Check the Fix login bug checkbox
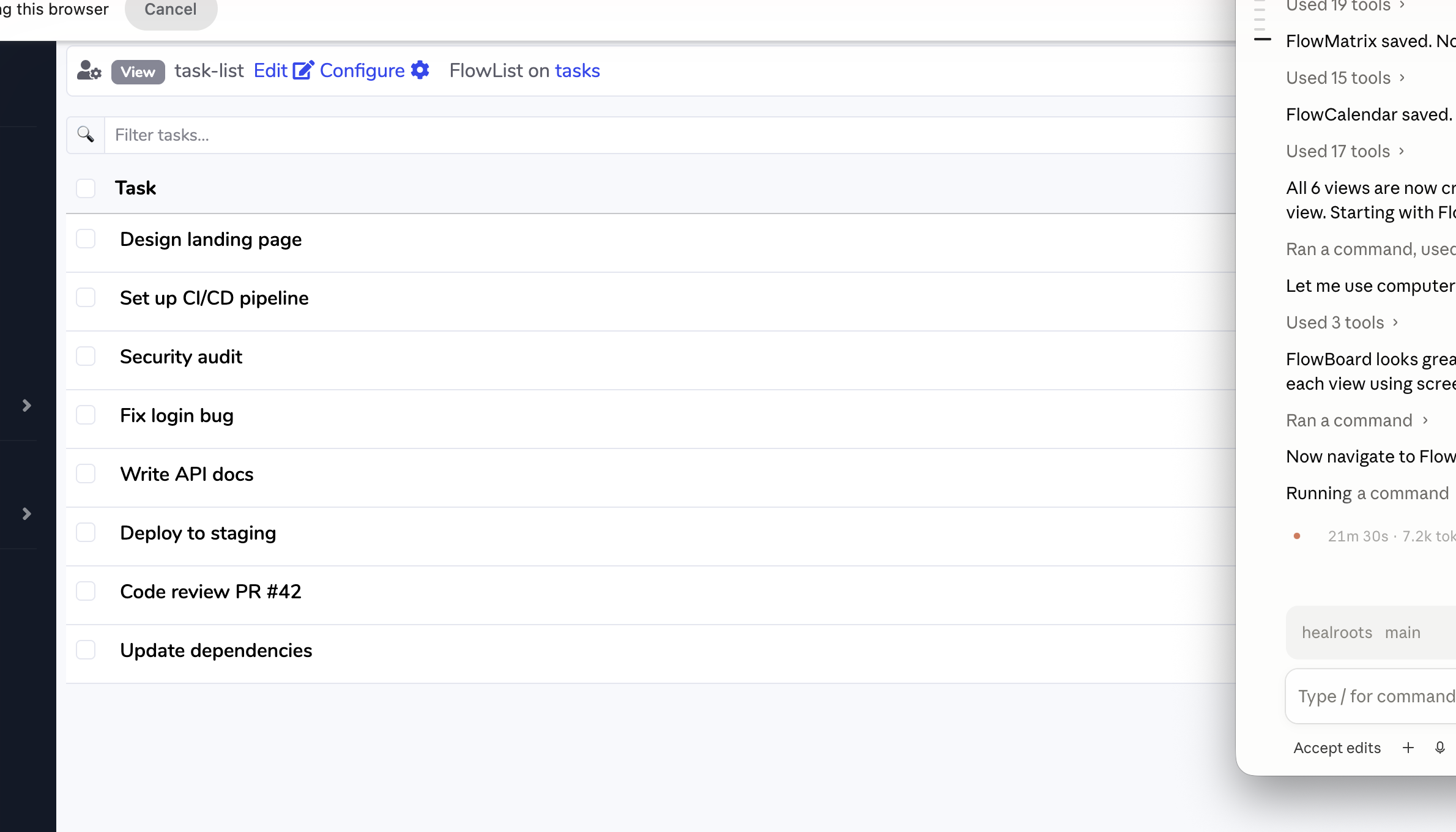This screenshot has width=1456, height=832. (x=86, y=415)
